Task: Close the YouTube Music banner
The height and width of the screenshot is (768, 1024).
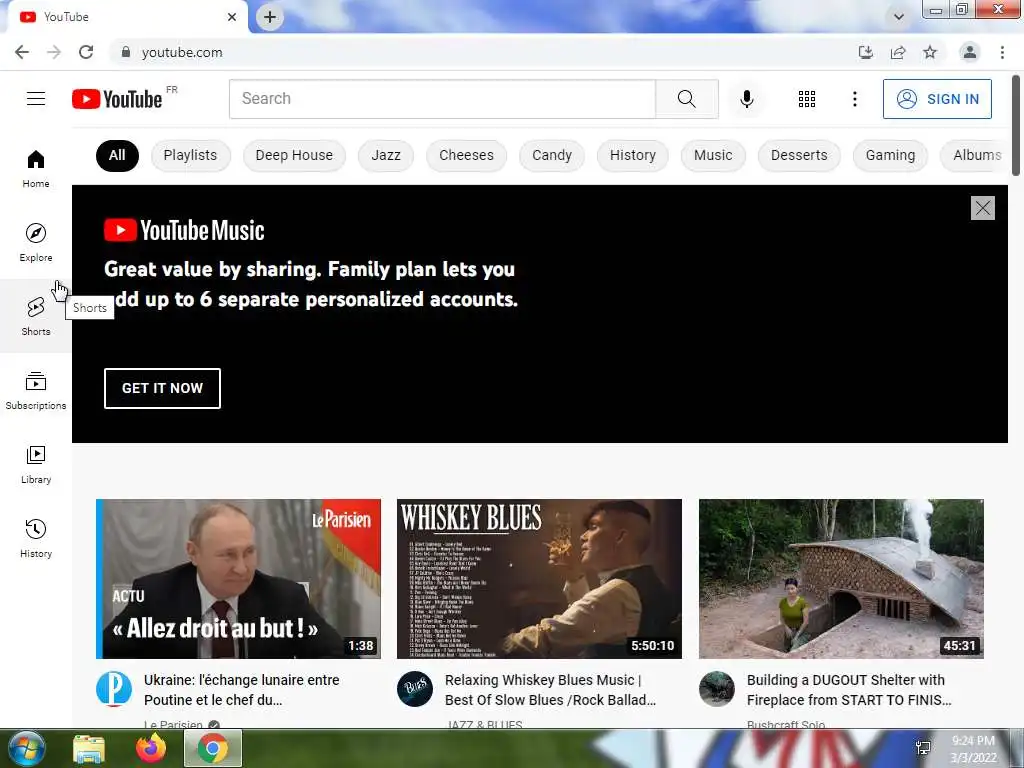Action: (982, 208)
